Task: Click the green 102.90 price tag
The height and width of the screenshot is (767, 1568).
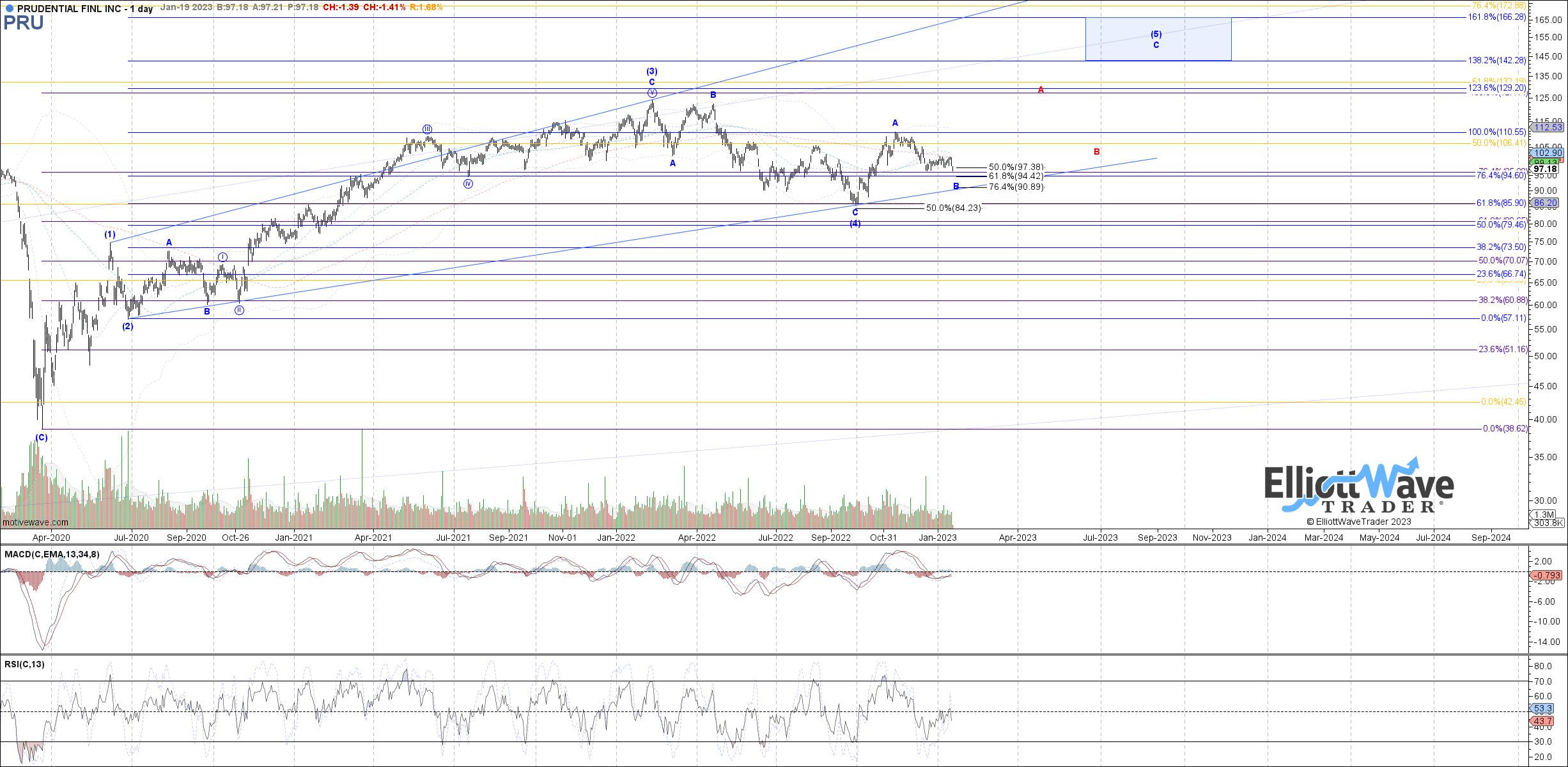Action: point(1548,153)
